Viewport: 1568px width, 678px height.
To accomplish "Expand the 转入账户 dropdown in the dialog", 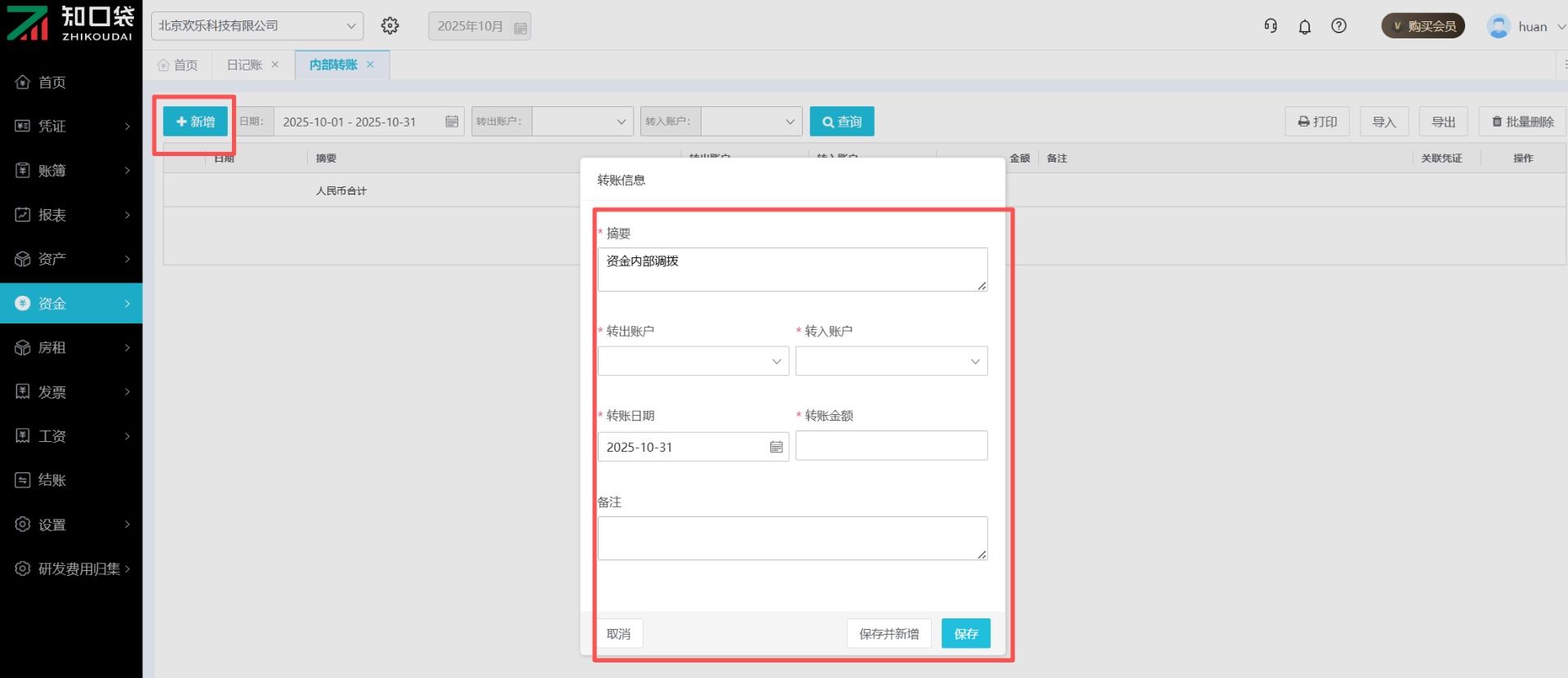I will click(x=891, y=361).
